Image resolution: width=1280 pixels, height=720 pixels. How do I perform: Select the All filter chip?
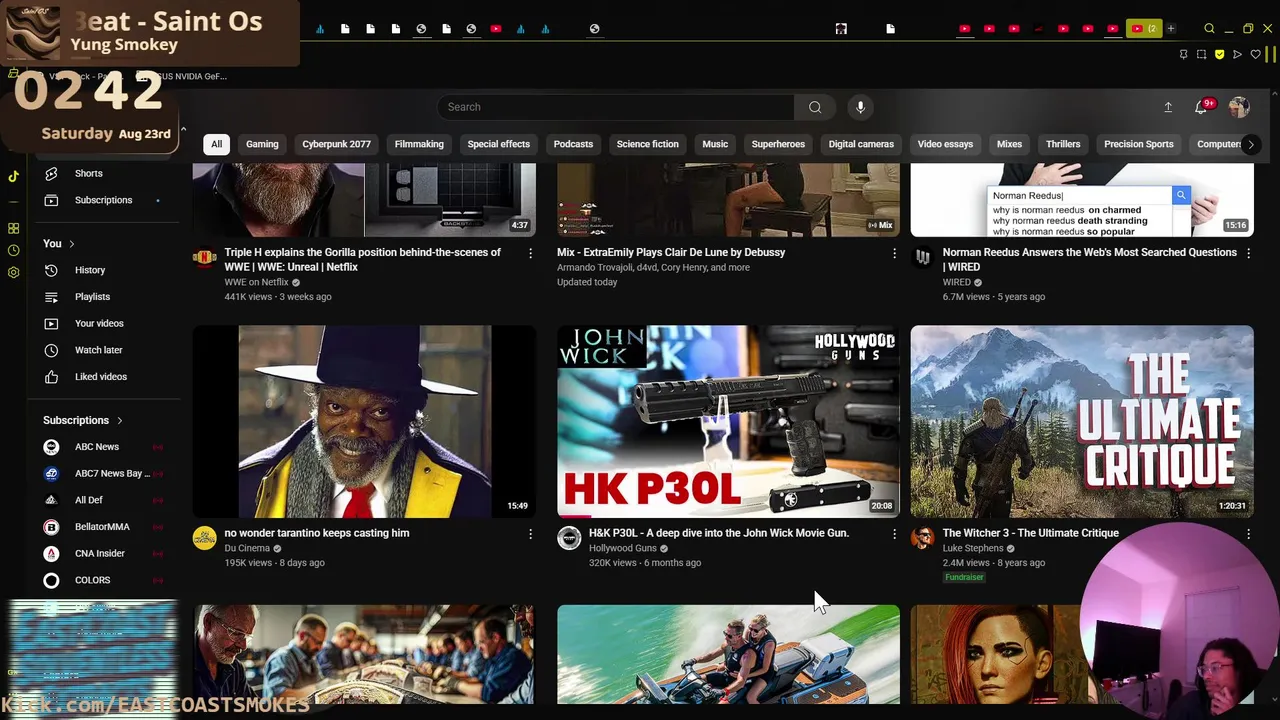point(216,144)
